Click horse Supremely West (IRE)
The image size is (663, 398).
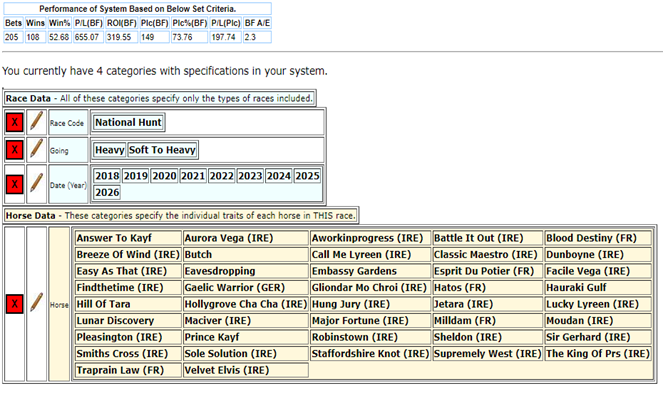click(488, 354)
